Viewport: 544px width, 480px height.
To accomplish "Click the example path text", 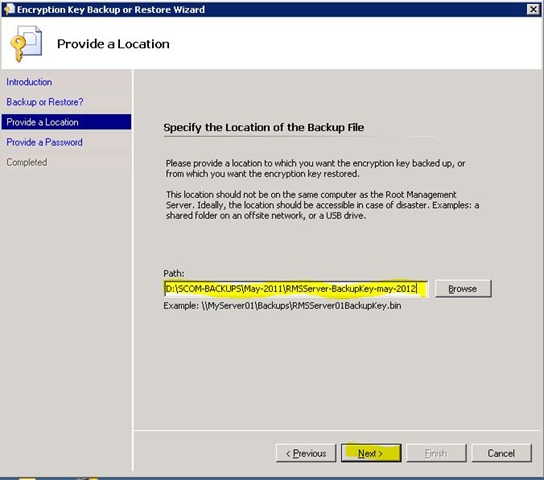I will [x=282, y=306].
